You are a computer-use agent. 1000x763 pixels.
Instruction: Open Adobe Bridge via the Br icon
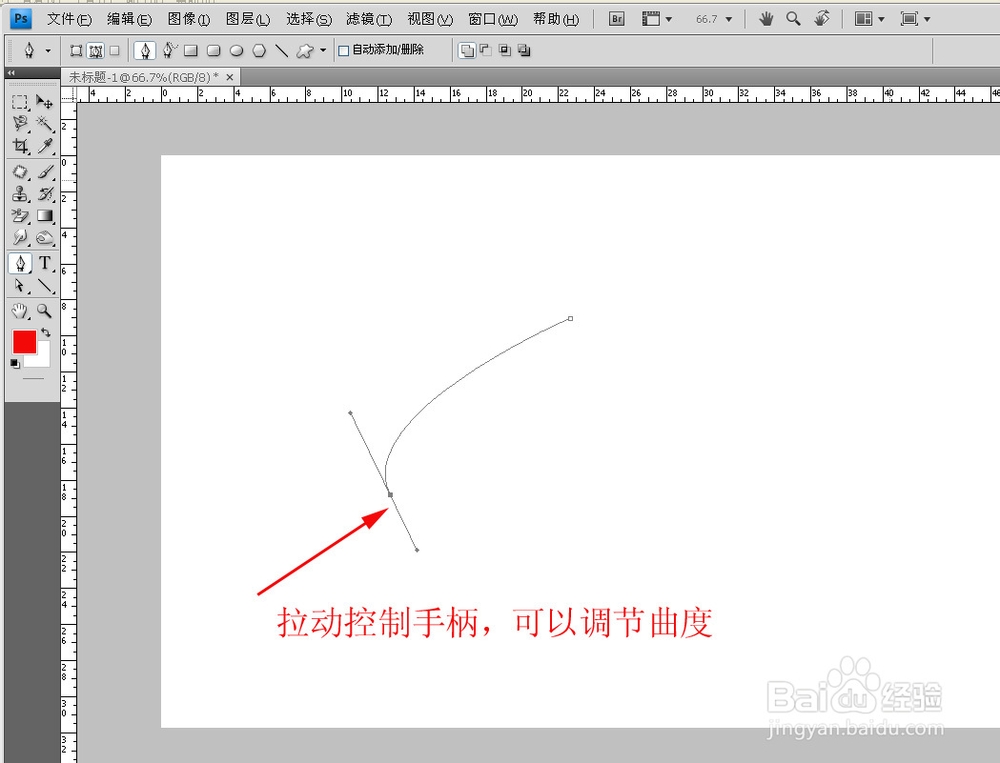tap(616, 18)
